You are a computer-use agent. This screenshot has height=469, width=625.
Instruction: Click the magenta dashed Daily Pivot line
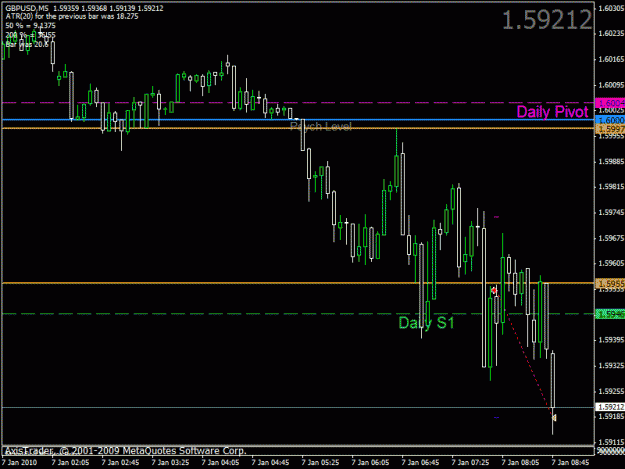(x=298, y=103)
